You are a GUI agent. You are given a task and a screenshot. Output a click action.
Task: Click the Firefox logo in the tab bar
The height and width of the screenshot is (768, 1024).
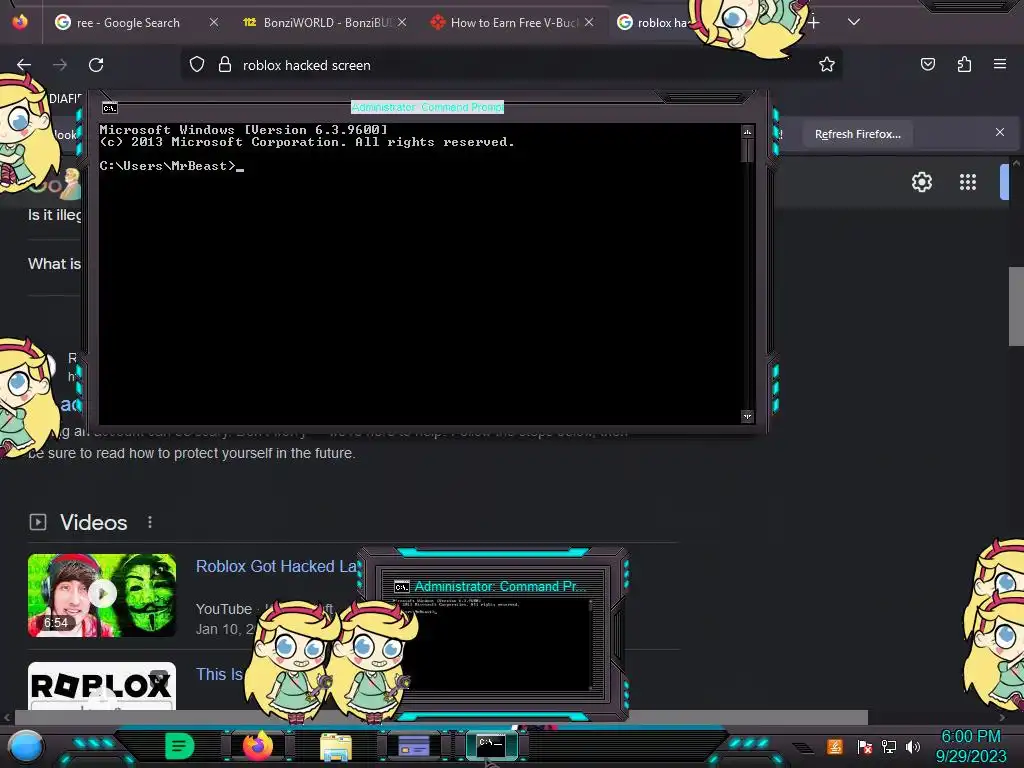[20, 22]
